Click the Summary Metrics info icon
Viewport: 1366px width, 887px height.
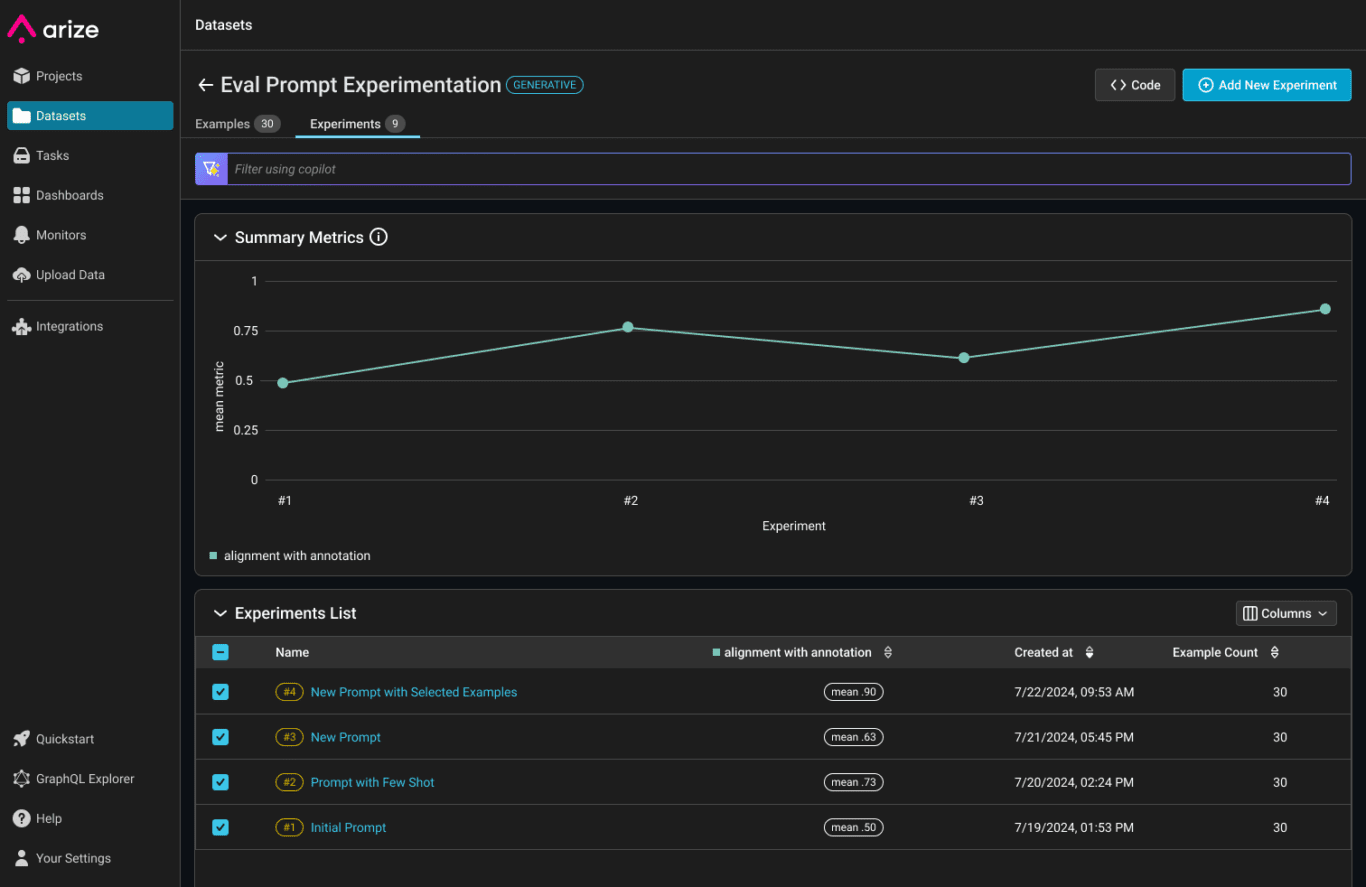pyautogui.click(x=378, y=237)
